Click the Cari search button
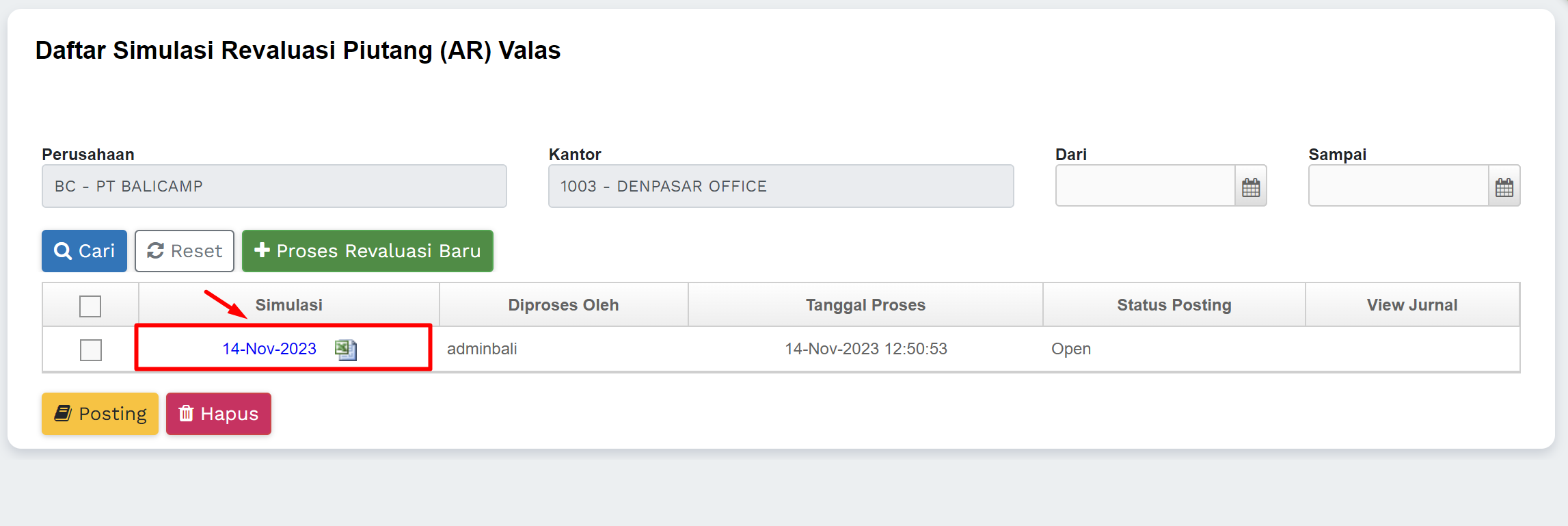Screen dimensions: 1568x526 (x=84, y=251)
